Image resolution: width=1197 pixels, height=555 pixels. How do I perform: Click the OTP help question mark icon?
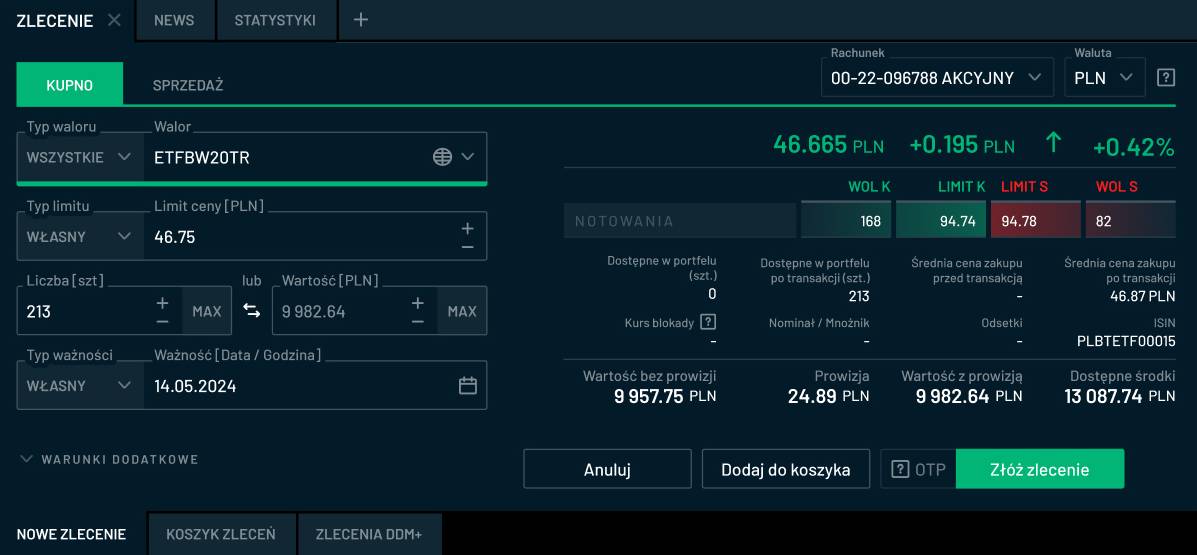click(900, 469)
